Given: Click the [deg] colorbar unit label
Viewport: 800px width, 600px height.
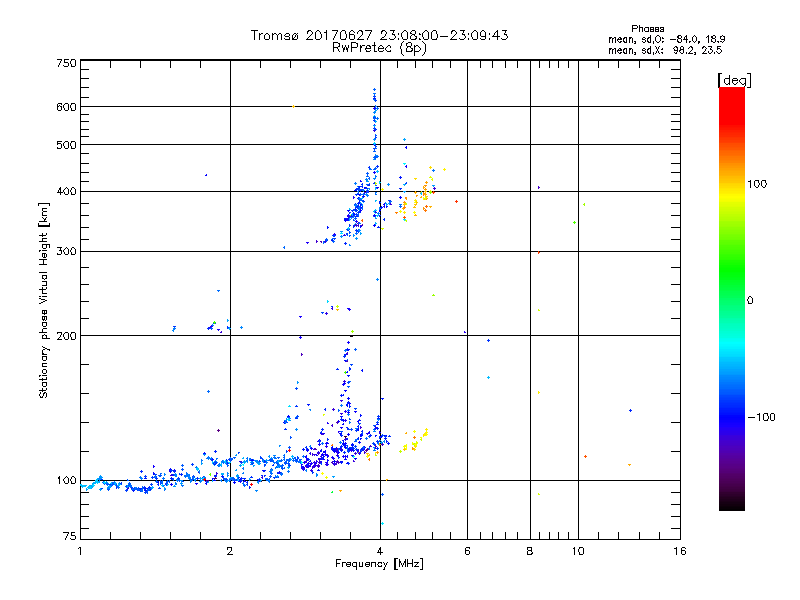Looking at the screenshot, I should pyautogui.click(x=734, y=79).
